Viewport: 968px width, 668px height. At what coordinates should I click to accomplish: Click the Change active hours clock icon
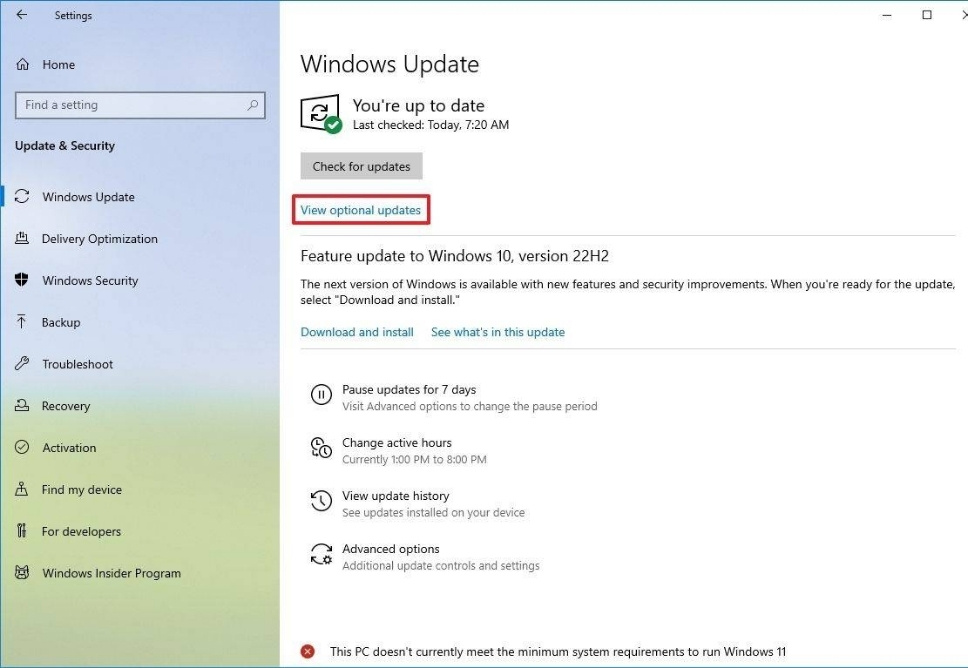point(321,449)
